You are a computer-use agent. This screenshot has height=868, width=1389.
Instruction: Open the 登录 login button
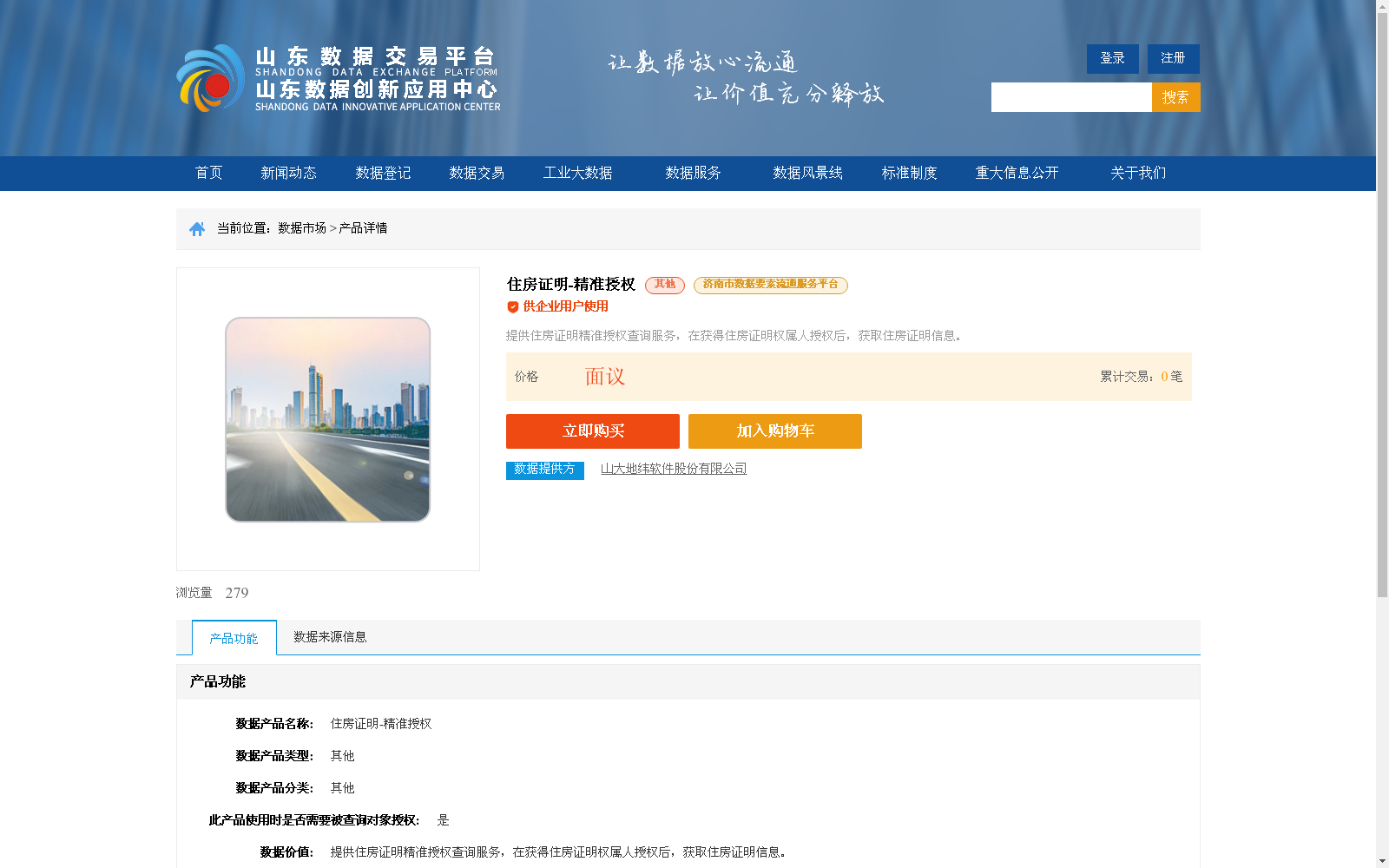1112,58
